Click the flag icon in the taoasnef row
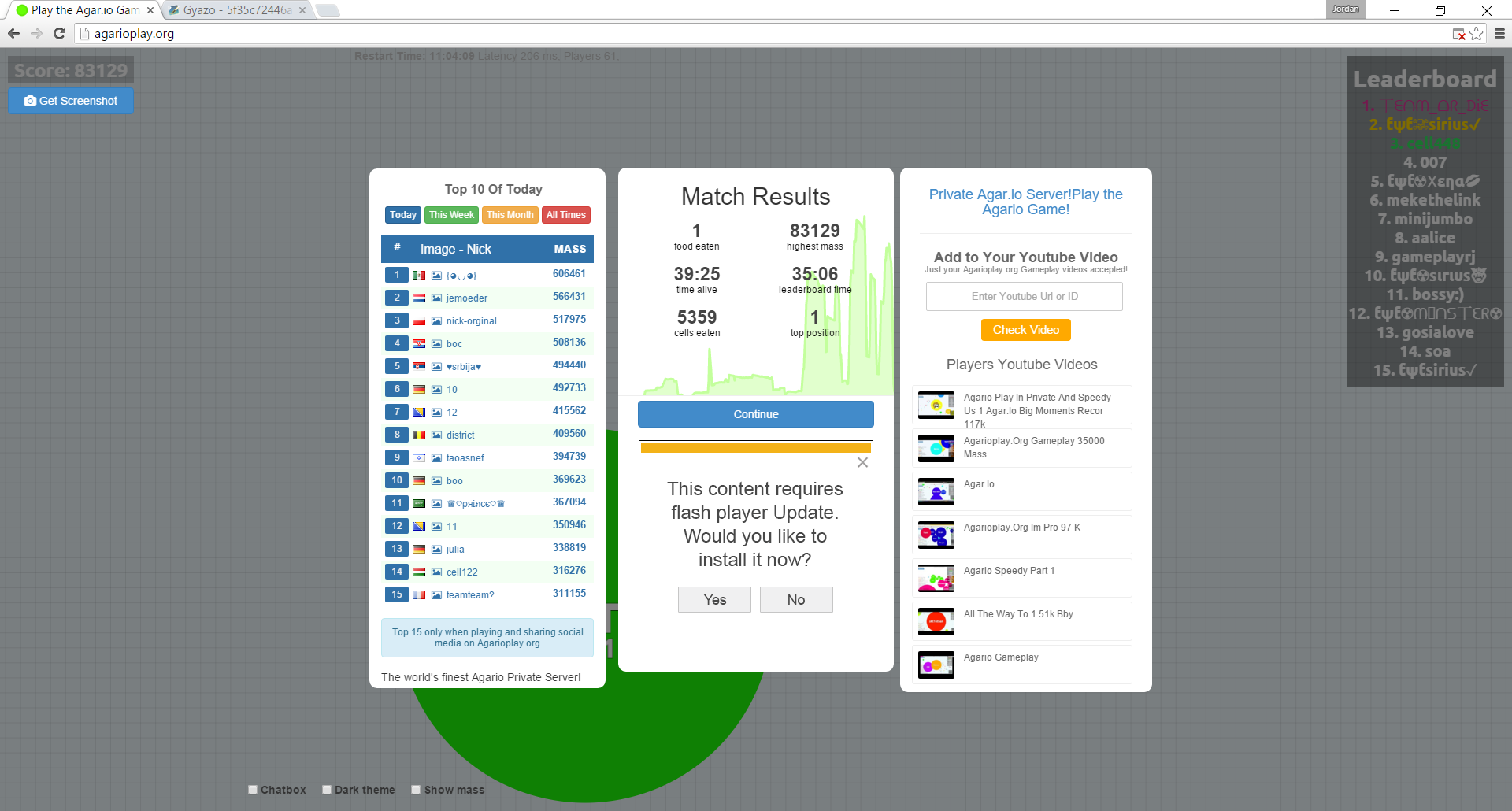The width and height of the screenshot is (1512, 811). (419, 458)
